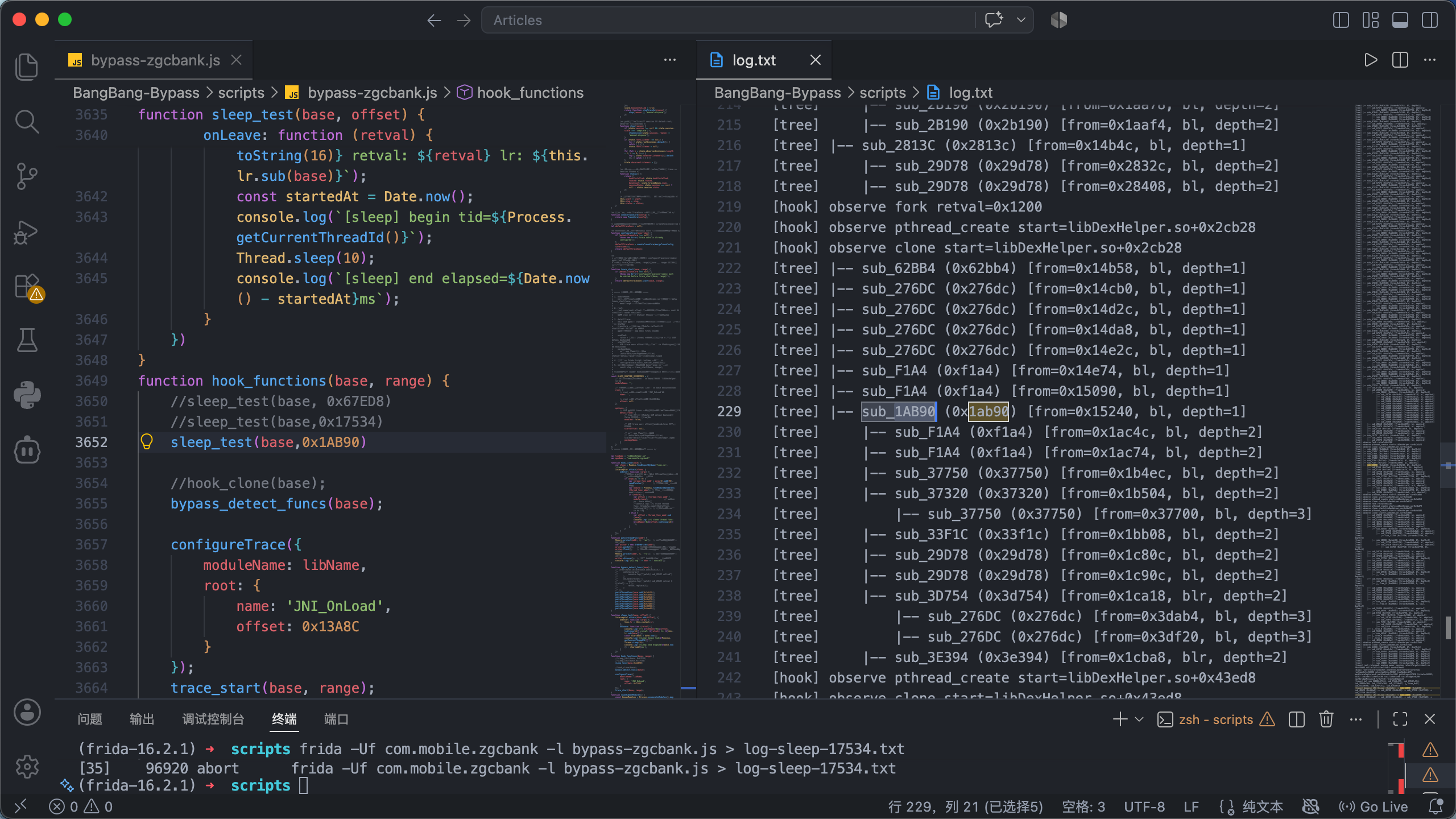Open the Run and Debug view
This screenshot has height=819, width=1456.
(x=27, y=231)
